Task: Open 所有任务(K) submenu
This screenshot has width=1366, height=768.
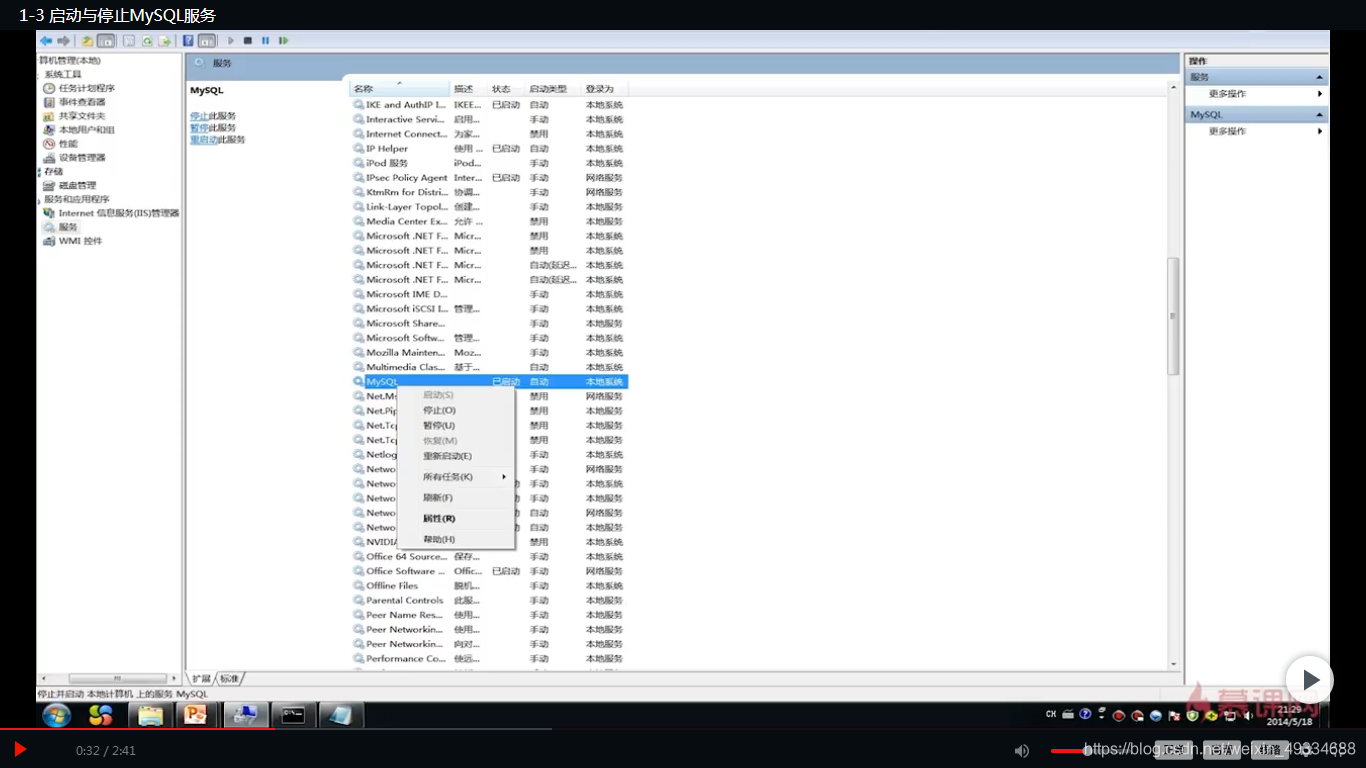Action: 456,477
